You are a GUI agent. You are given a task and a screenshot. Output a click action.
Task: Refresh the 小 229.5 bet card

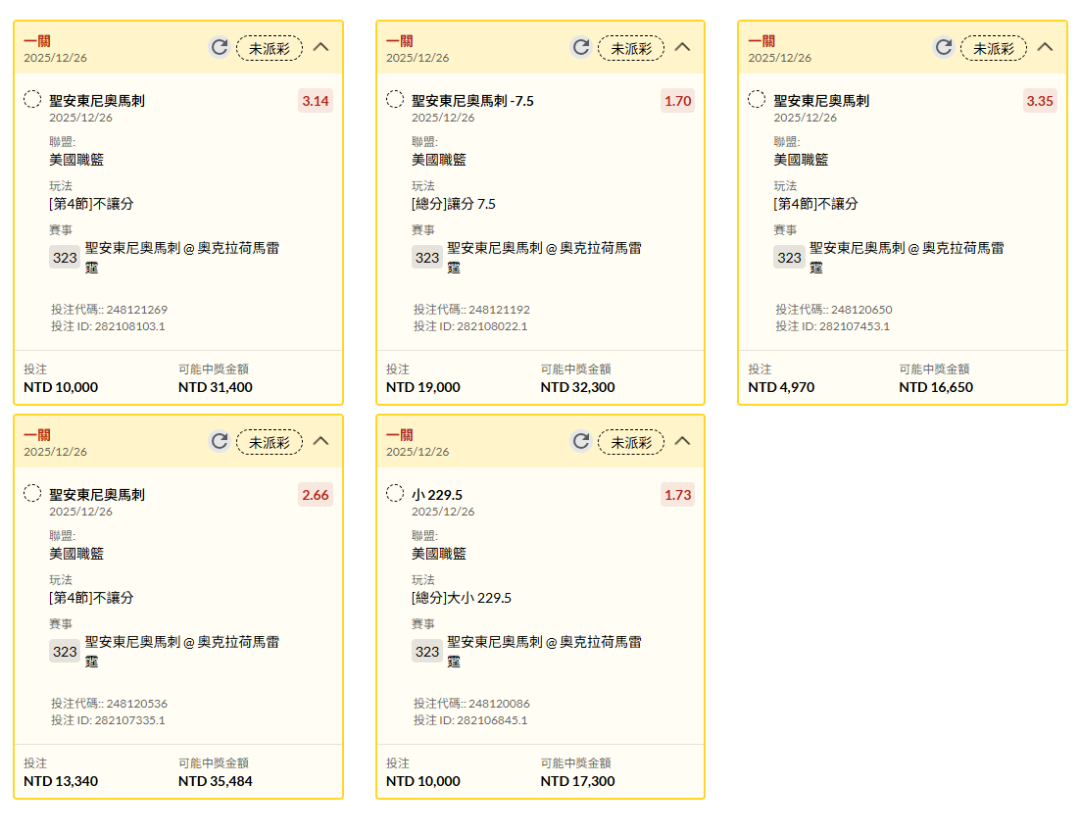tap(581, 441)
